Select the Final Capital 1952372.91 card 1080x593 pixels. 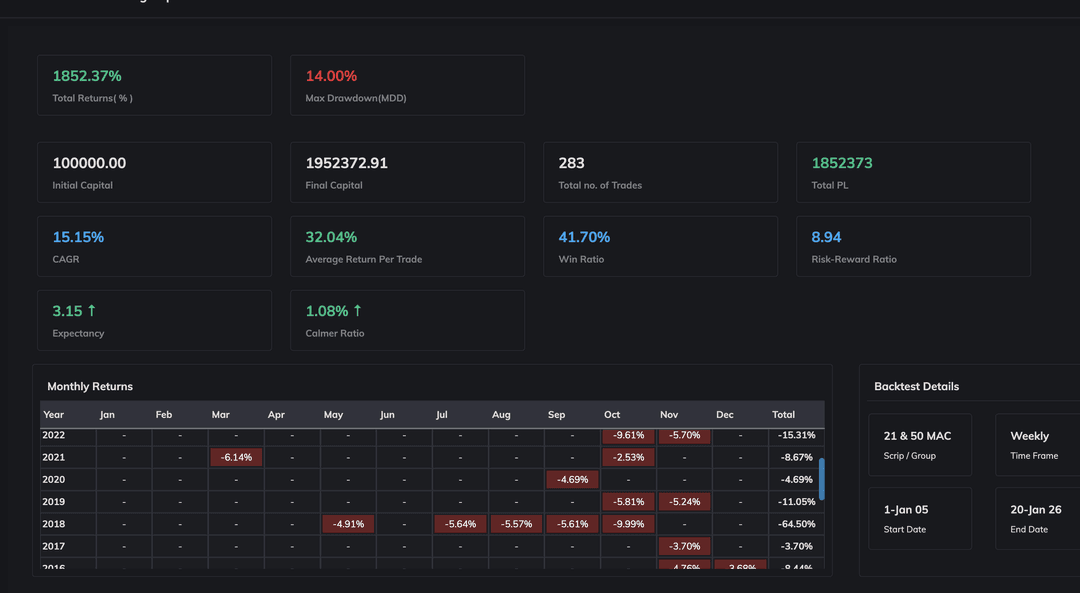407,172
